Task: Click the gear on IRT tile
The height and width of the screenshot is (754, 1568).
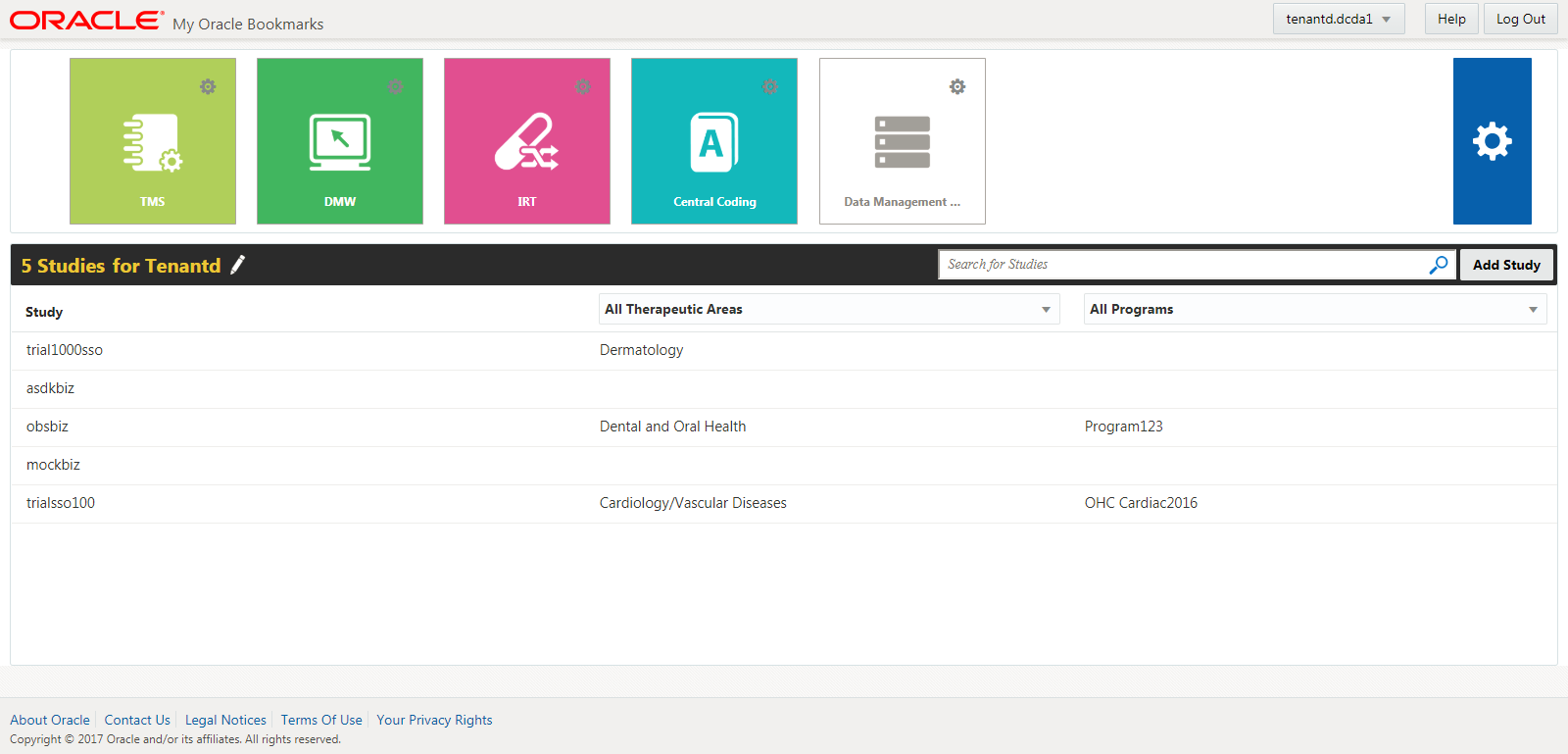Action: (583, 86)
